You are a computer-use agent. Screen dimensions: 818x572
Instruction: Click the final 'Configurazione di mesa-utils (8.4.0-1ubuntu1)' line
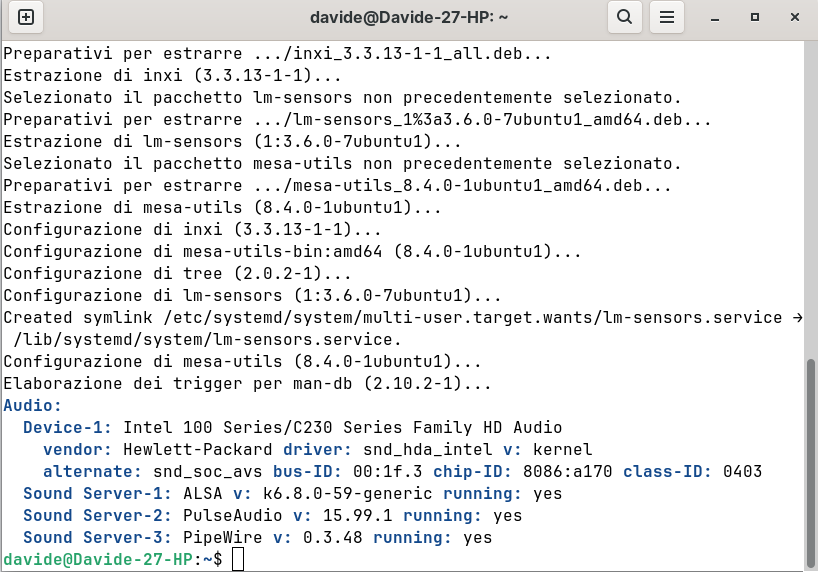tap(242, 361)
